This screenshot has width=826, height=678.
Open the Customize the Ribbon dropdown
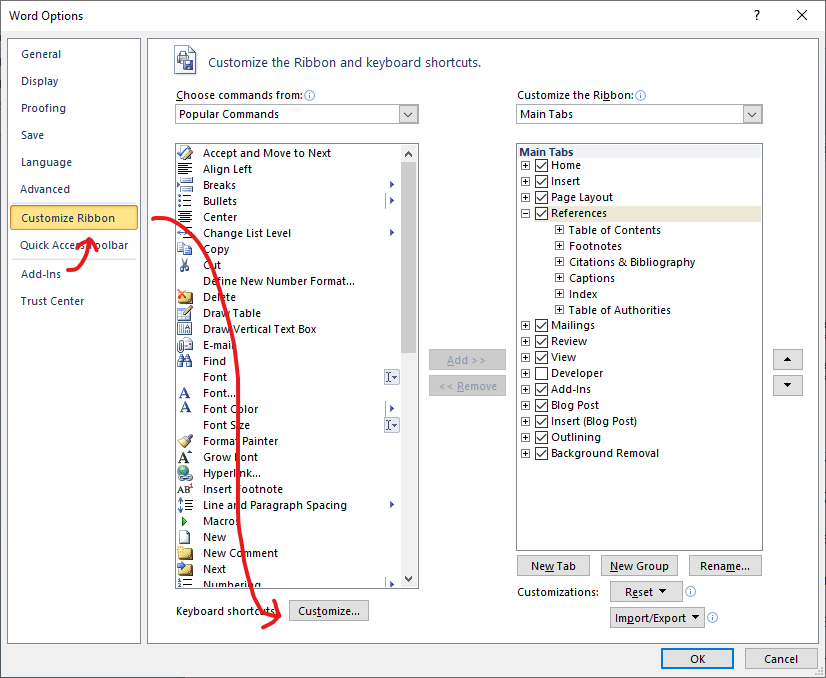click(752, 114)
